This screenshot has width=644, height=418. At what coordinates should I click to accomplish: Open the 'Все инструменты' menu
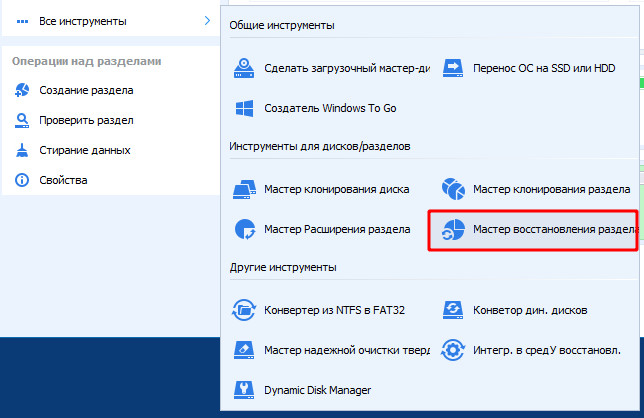(x=83, y=21)
